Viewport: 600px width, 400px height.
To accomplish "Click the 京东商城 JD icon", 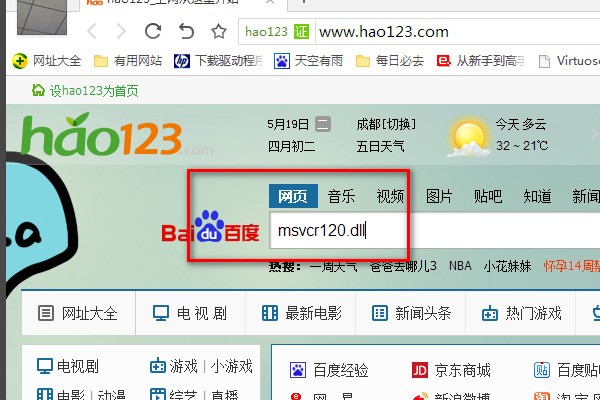I will tap(420, 370).
